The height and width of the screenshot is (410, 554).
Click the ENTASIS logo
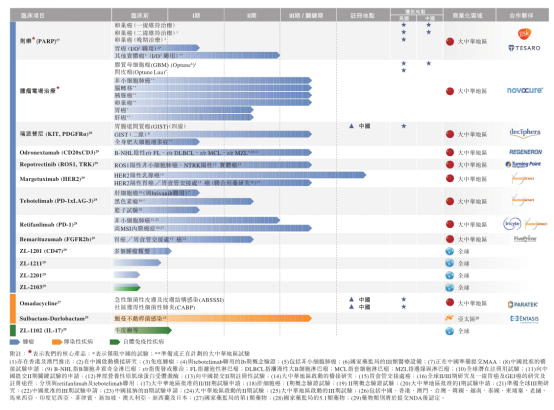524,319
